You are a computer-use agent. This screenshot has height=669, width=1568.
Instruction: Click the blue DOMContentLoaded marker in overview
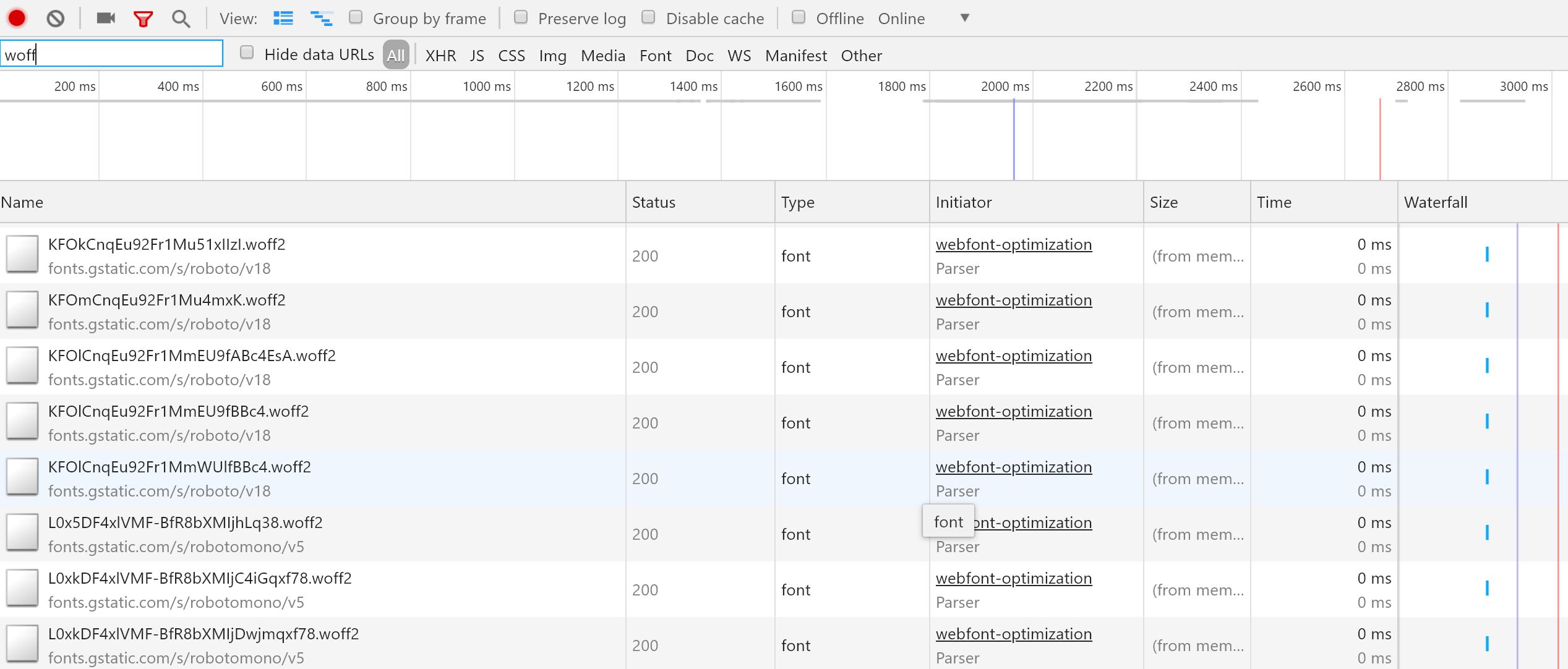click(x=1014, y=139)
